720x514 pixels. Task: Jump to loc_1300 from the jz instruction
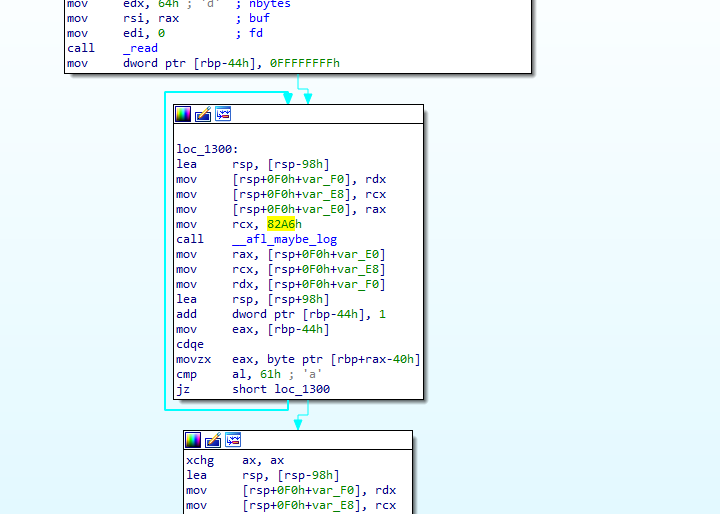click(x=302, y=390)
